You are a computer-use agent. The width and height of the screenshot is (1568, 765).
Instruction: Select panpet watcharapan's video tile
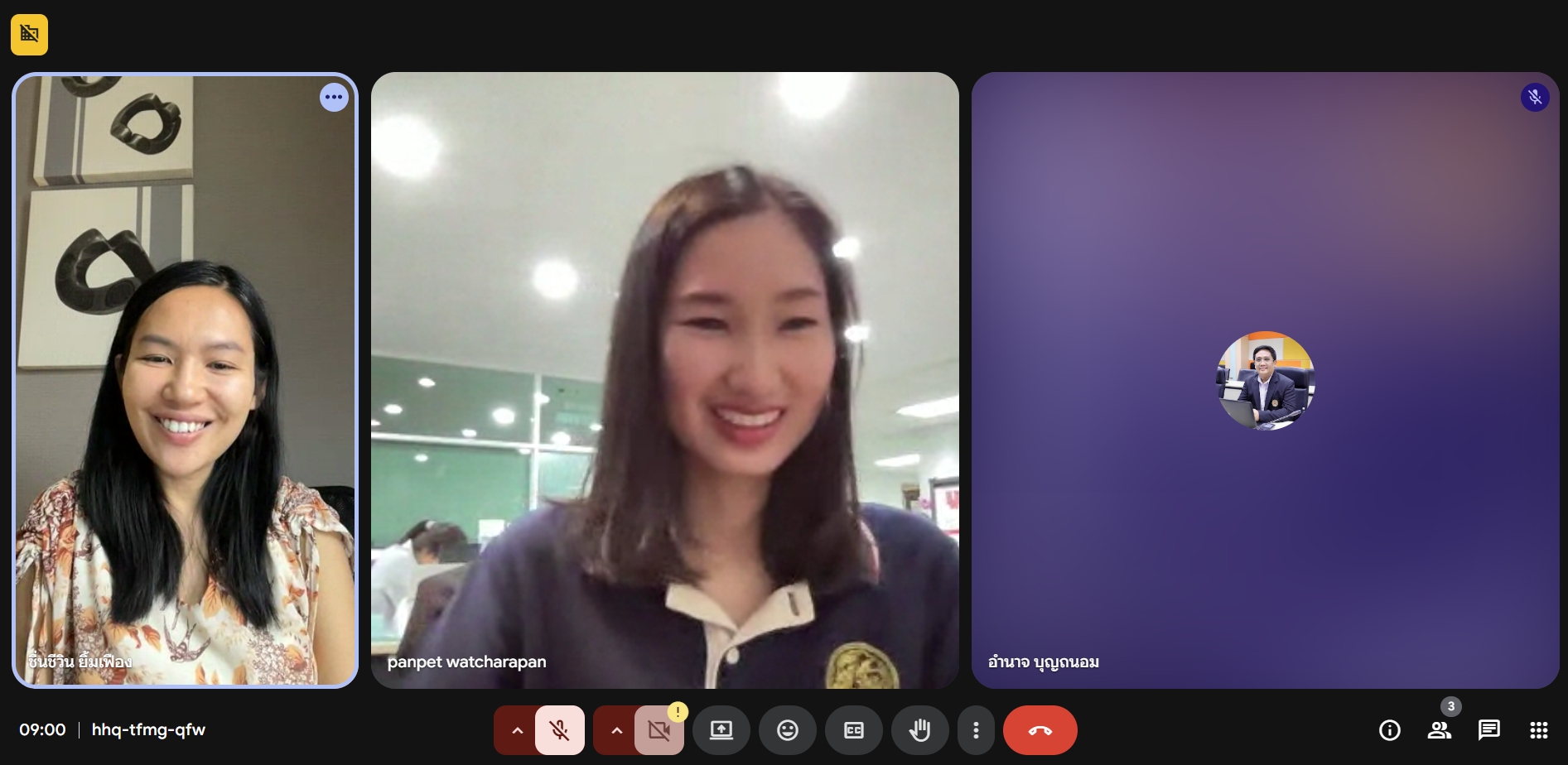click(664, 380)
